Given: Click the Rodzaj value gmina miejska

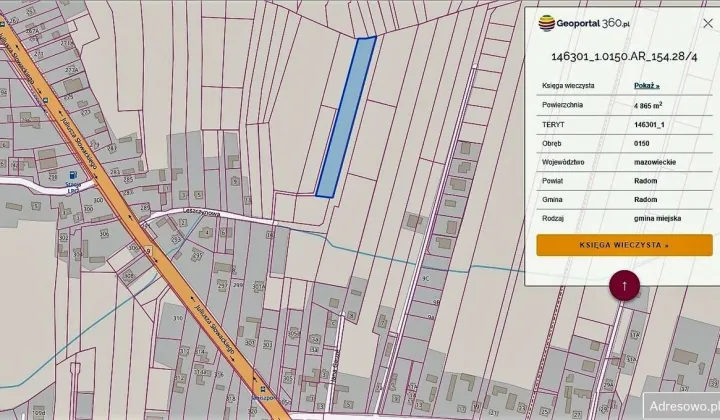Looking at the screenshot, I should pyautogui.click(x=657, y=218).
